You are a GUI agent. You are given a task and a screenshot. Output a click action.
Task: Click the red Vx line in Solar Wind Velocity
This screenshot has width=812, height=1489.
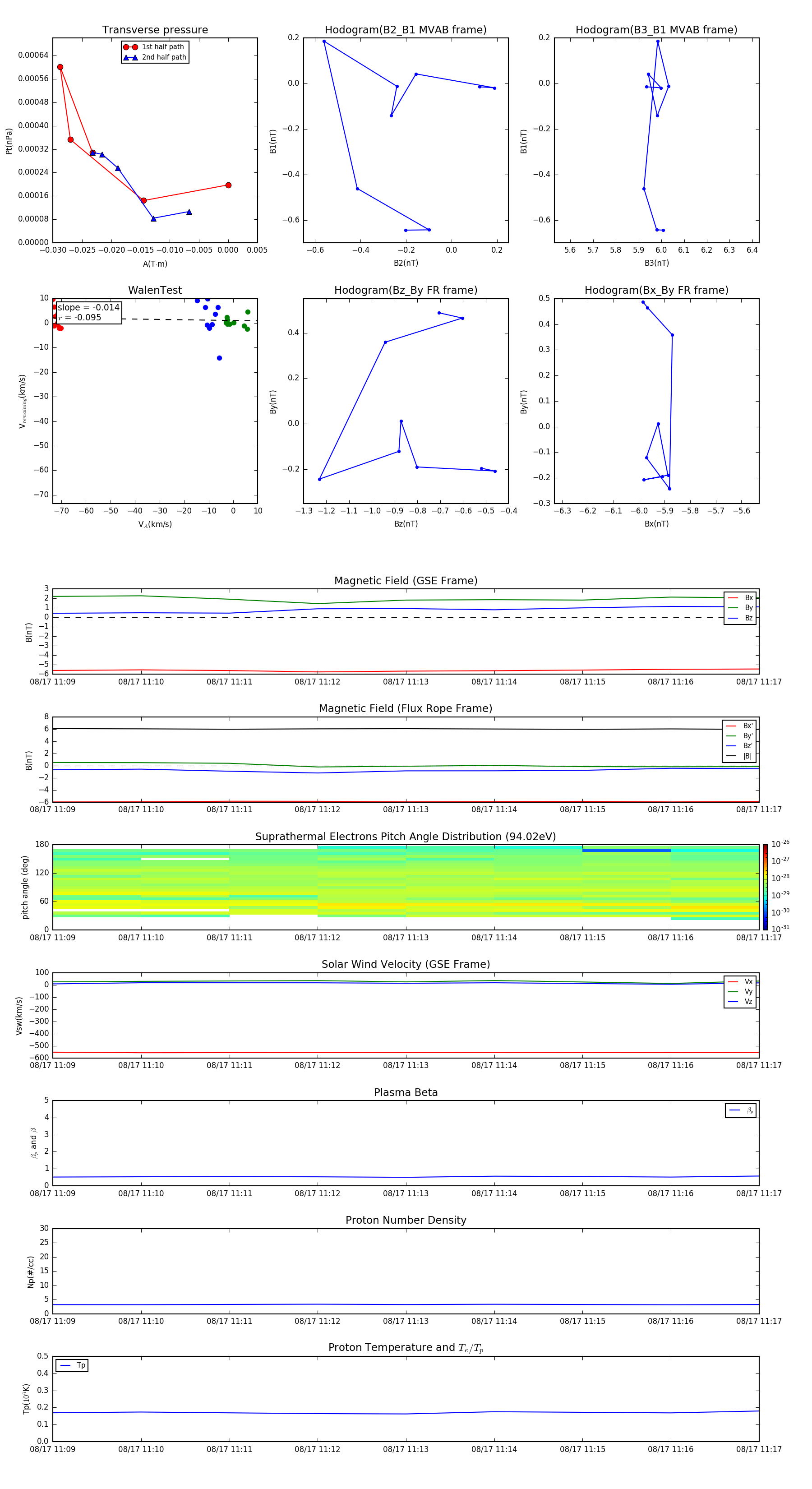point(406,1053)
